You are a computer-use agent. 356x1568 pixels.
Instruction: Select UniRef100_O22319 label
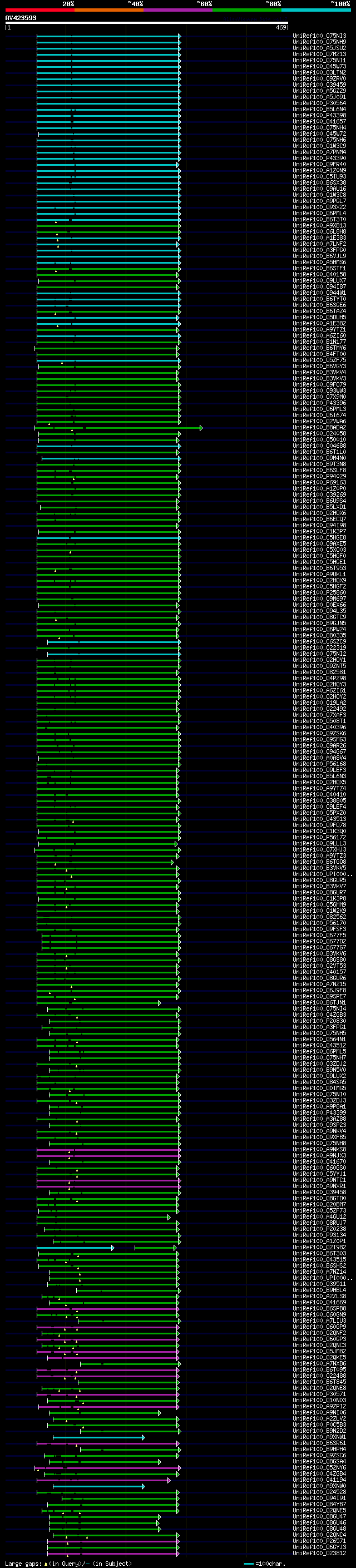(x=319, y=647)
